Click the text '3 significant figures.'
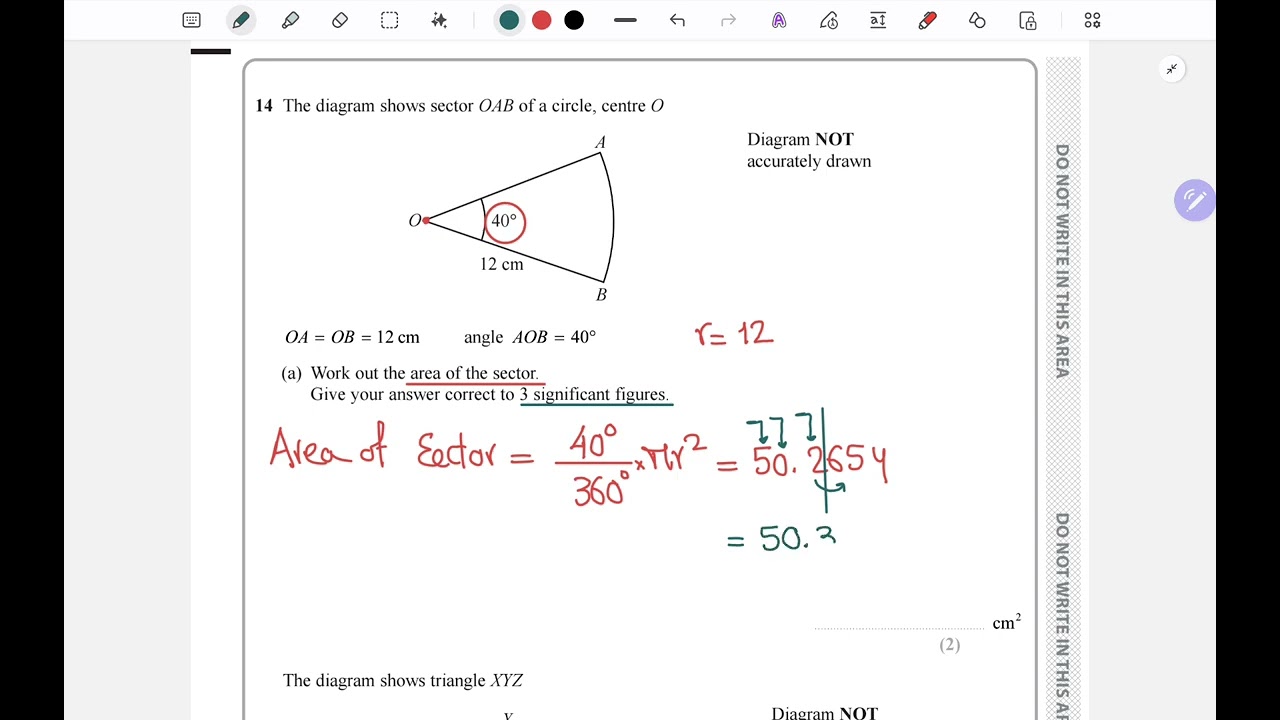Screen dimensions: 1280x720 [594, 394]
